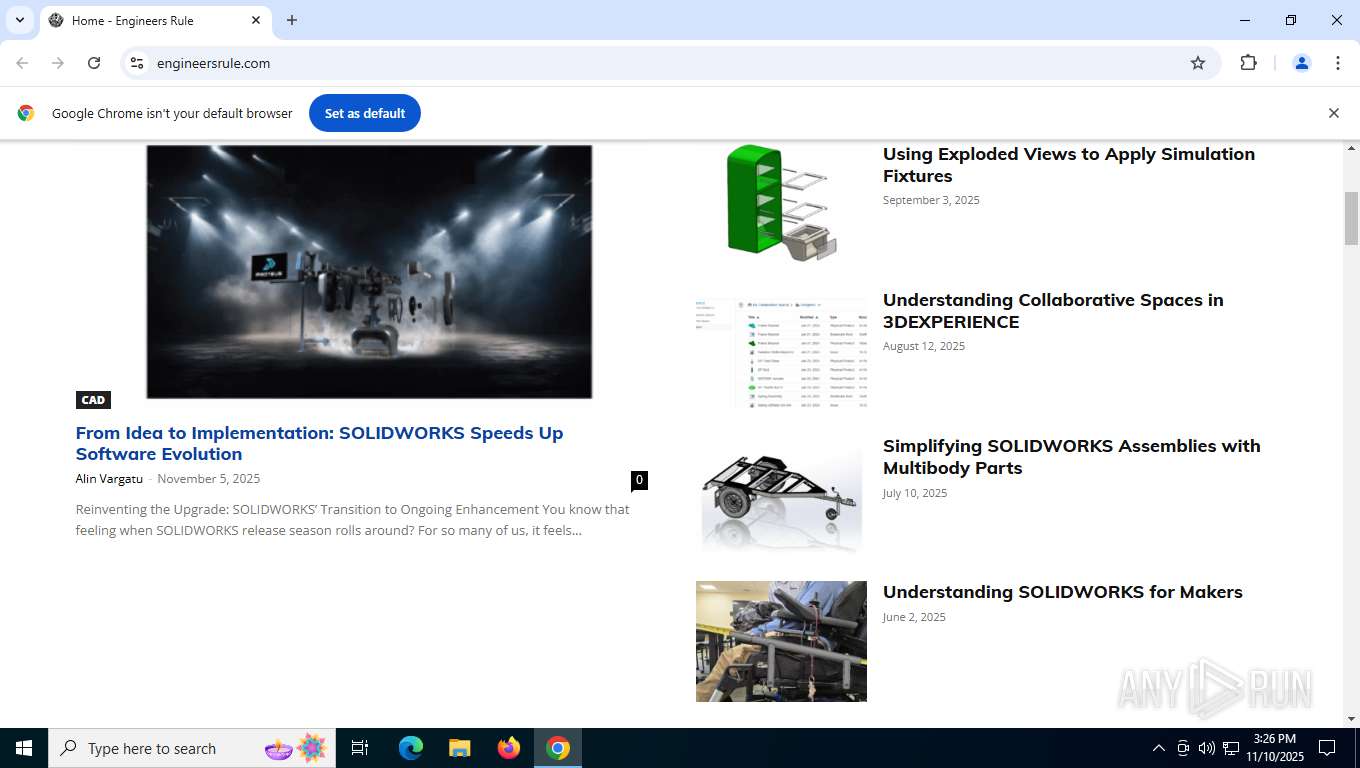Open the featured stage-lit machine thumbnail
This screenshot has height=768, width=1360.
369,271
